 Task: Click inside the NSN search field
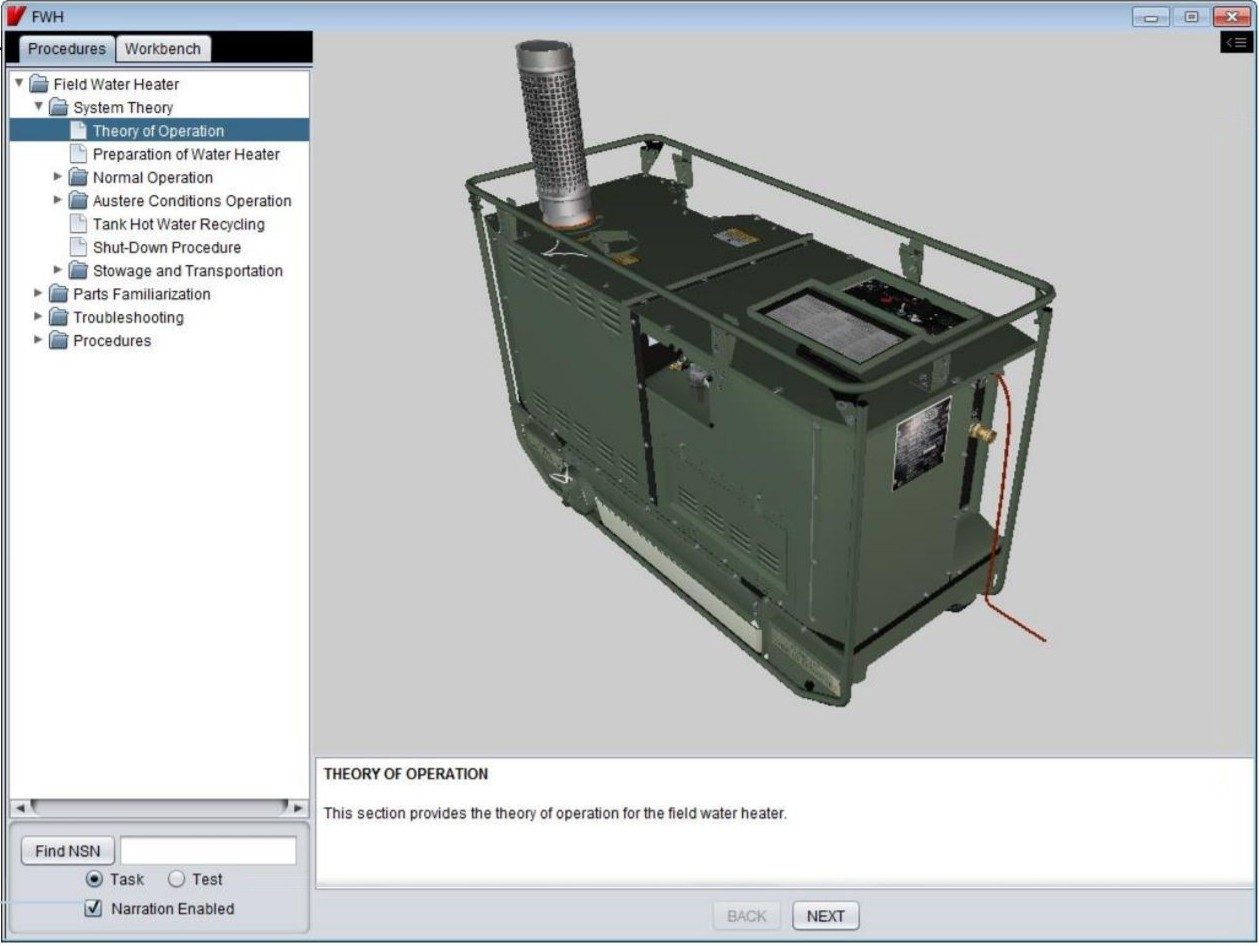tap(207, 850)
